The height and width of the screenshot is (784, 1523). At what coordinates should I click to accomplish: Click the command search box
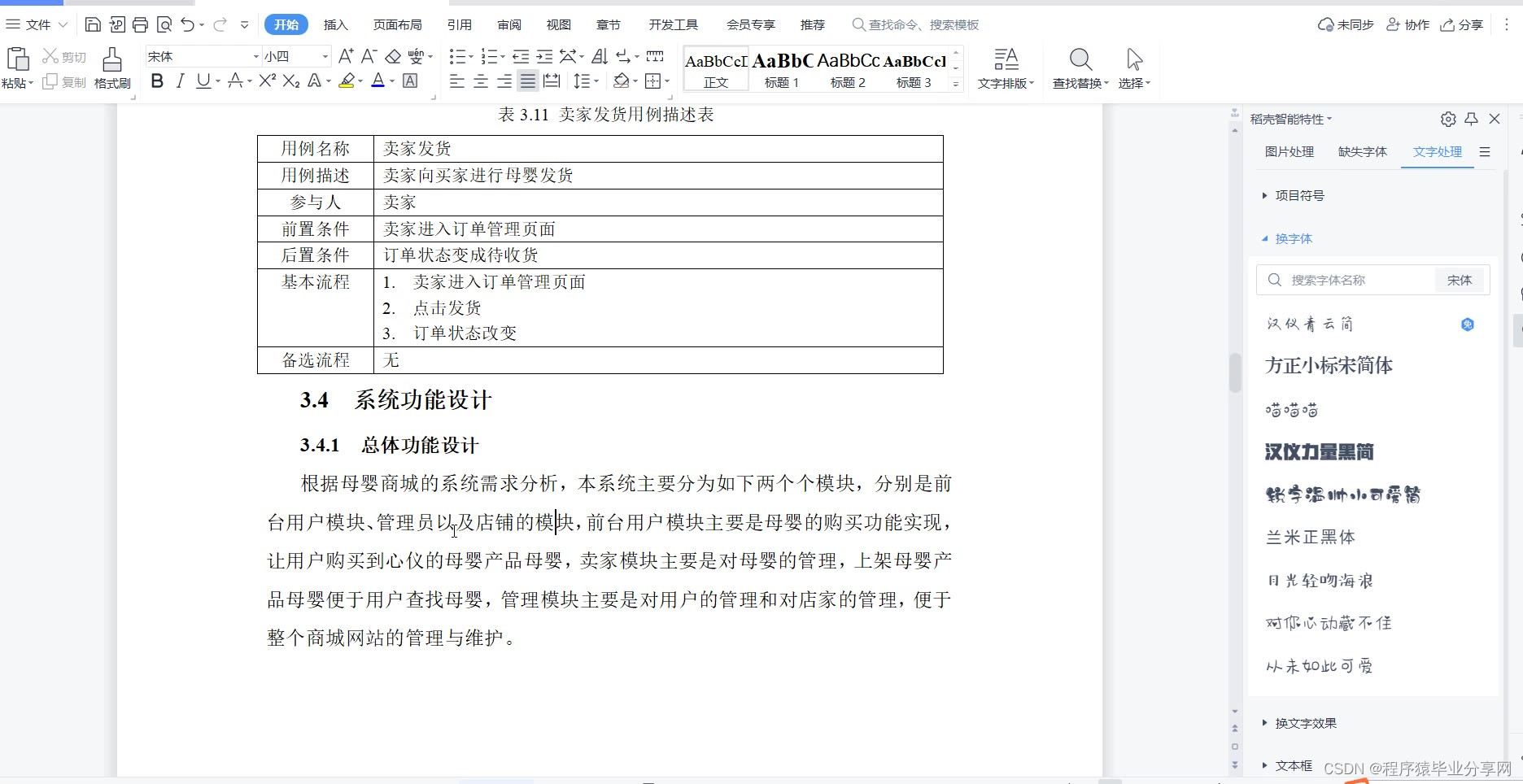[x=916, y=24]
